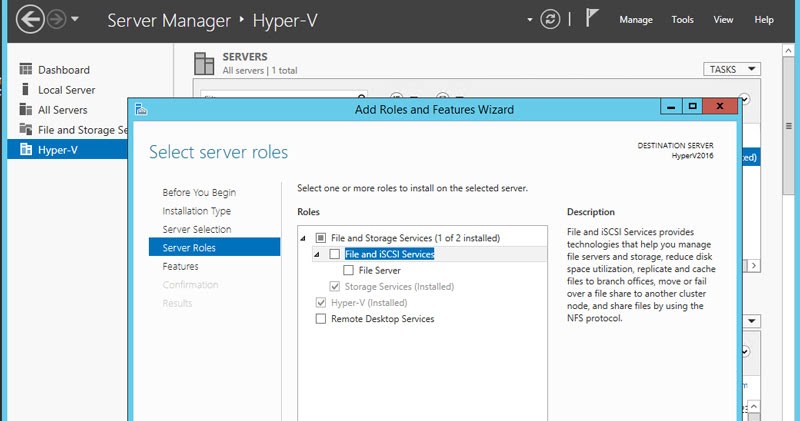The width and height of the screenshot is (800, 421).
Task: Close the Add Roles and Features Wizard
Action: click(720, 106)
